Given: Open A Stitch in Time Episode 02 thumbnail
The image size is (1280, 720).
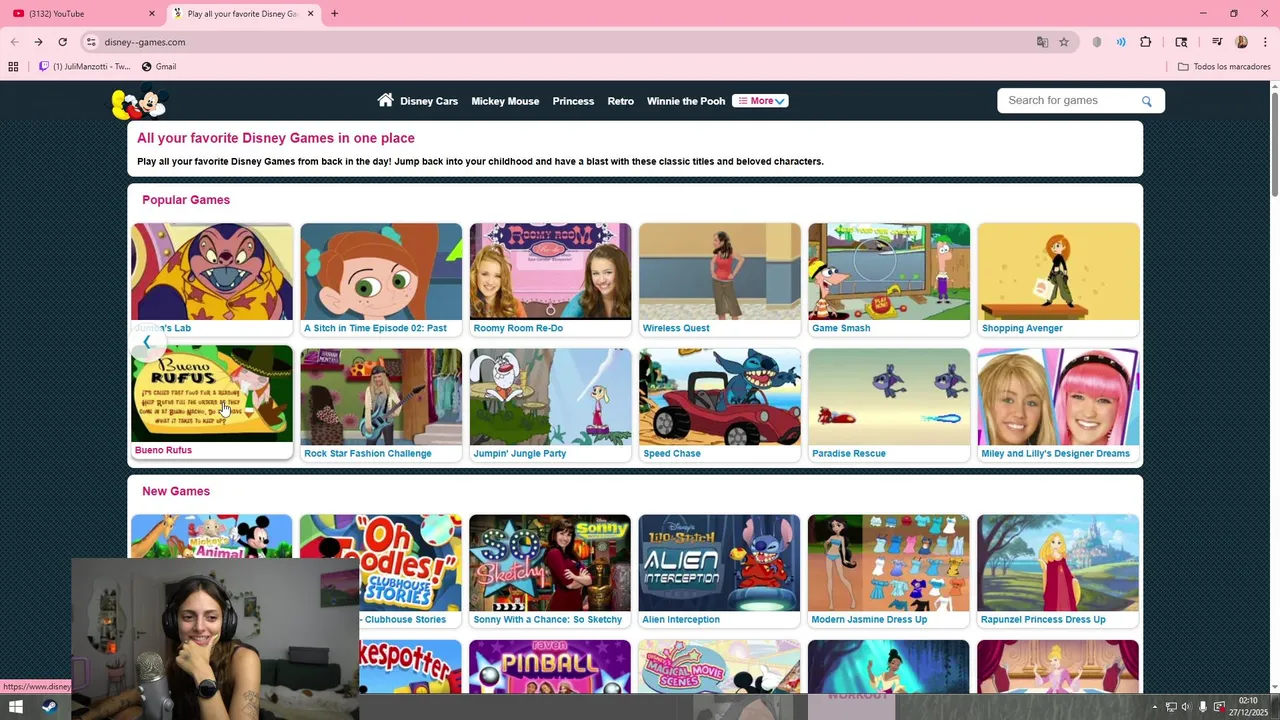Looking at the screenshot, I should pos(381,271).
